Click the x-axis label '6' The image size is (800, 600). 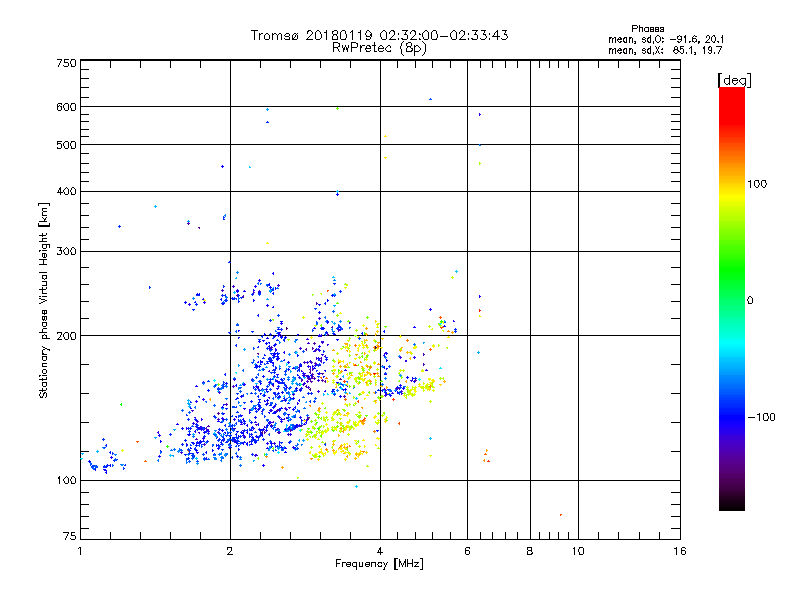467,551
